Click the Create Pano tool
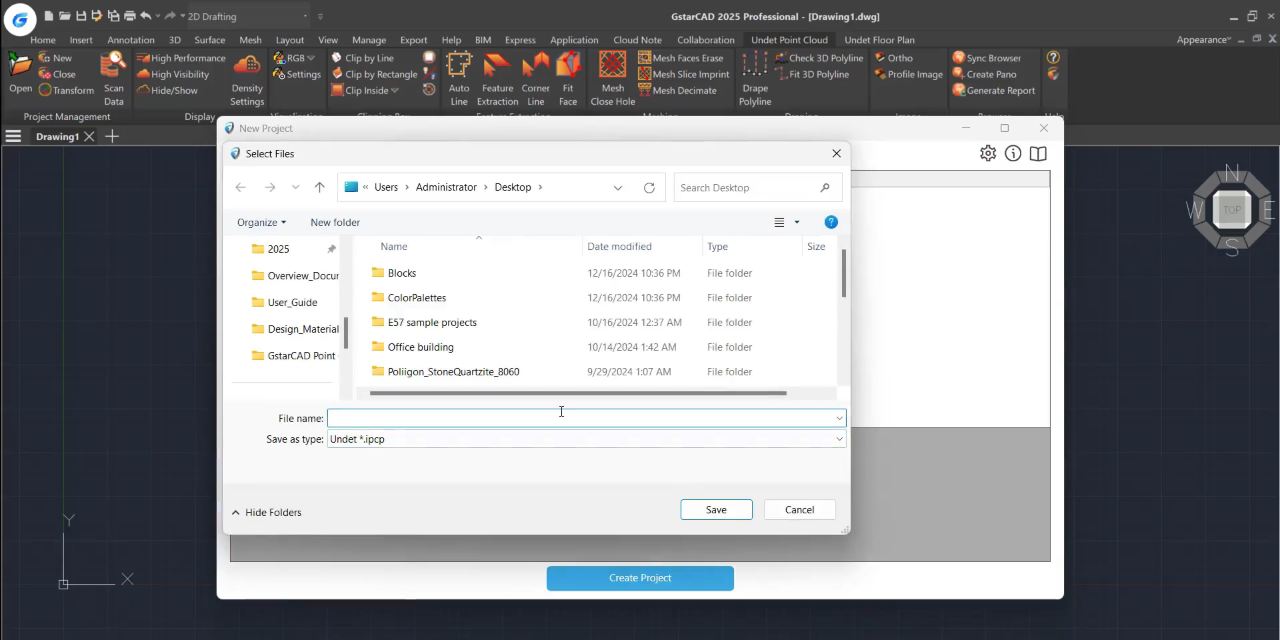Screen dimensions: 1280x640 pyautogui.click(x=985, y=74)
